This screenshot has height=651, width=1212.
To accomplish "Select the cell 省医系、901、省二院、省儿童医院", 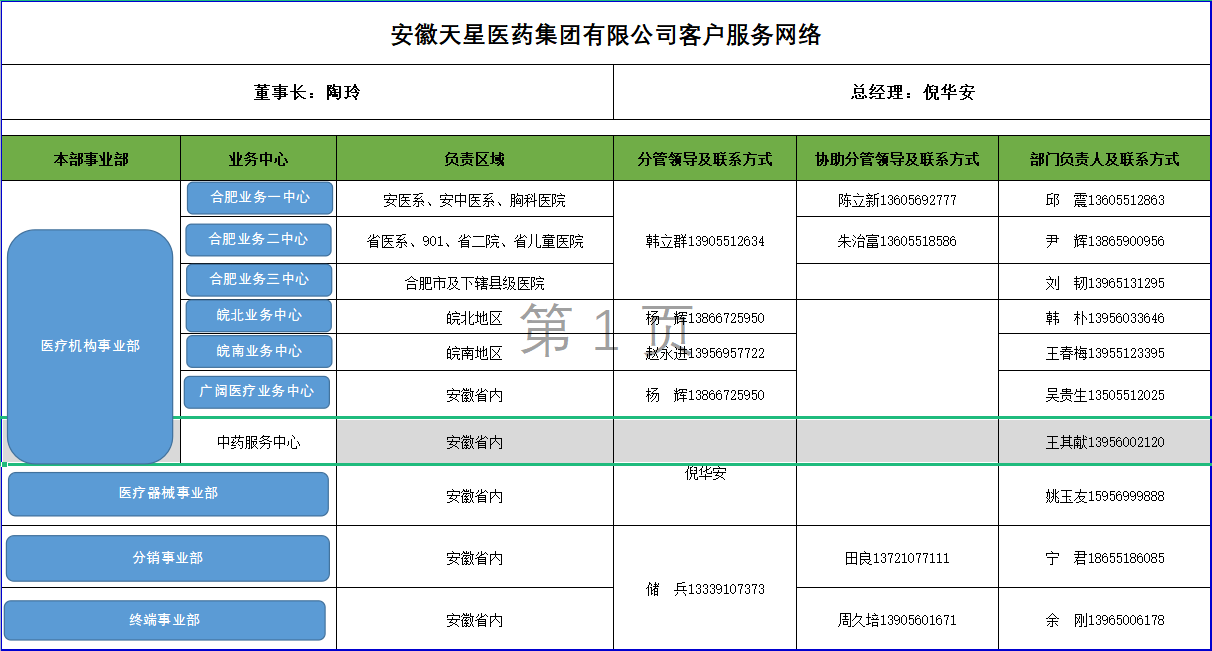I will (475, 241).
